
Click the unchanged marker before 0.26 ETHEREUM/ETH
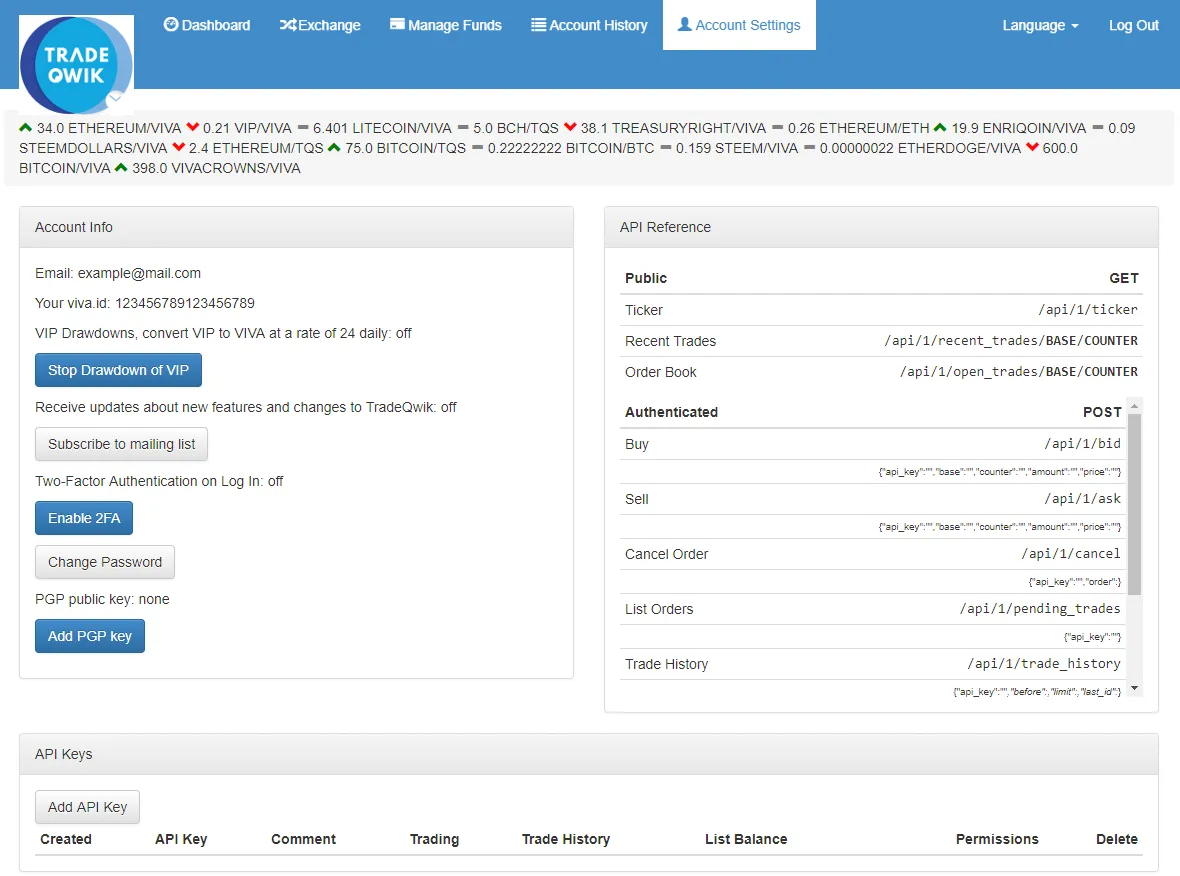click(778, 127)
